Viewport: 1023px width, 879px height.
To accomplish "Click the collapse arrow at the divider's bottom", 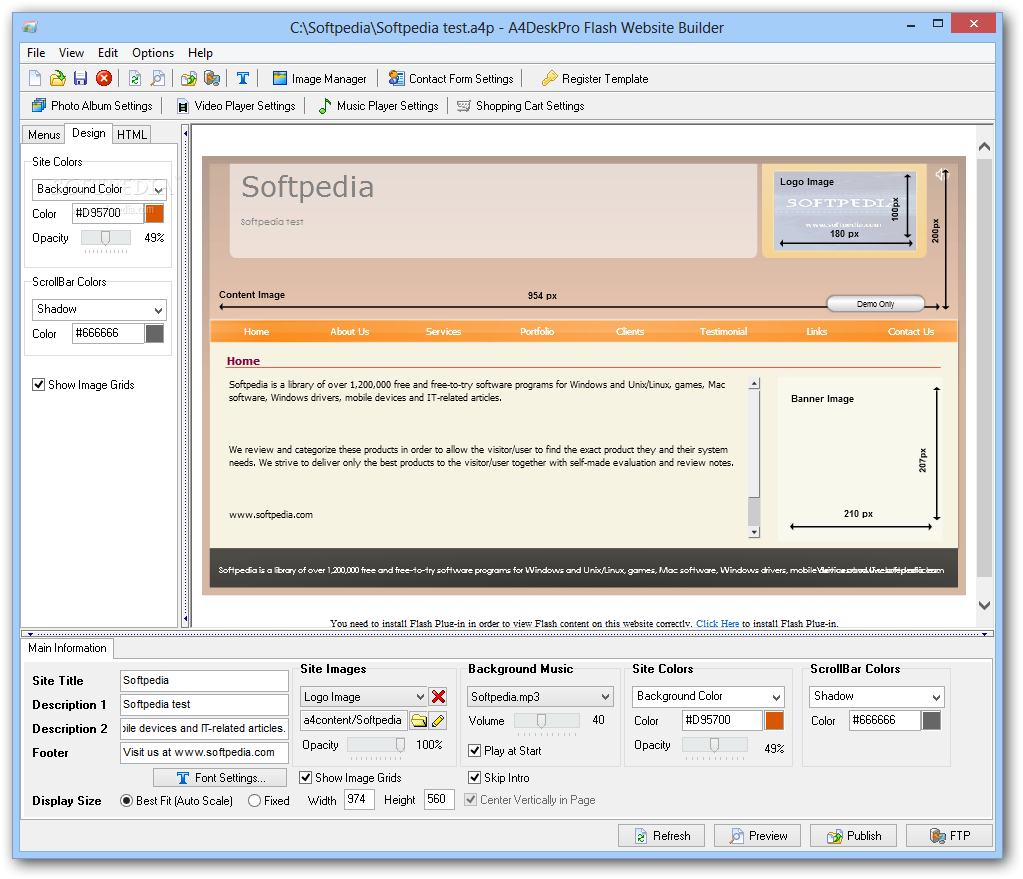I will (x=185, y=619).
